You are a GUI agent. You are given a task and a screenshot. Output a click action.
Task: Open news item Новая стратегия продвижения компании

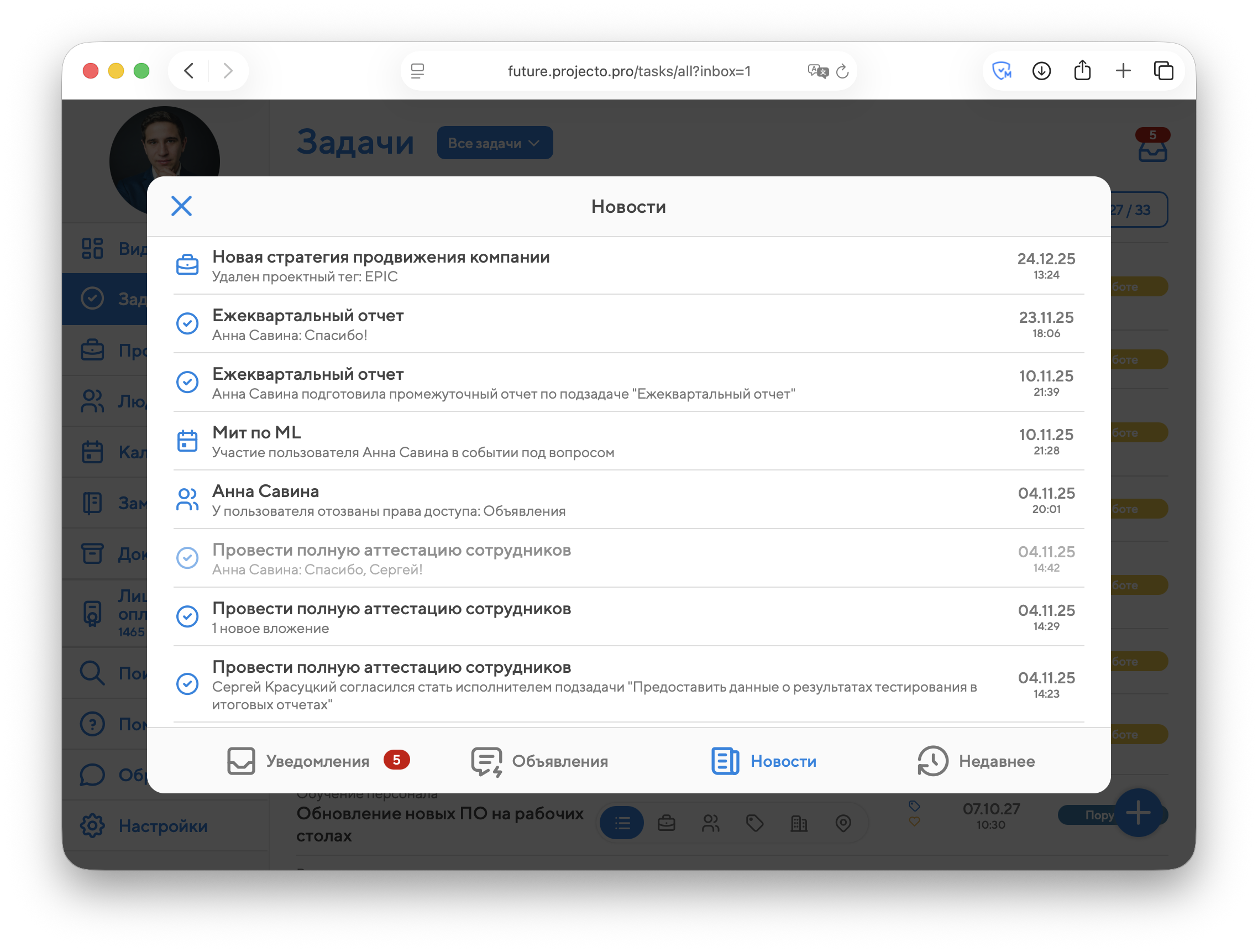coord(381,257)
